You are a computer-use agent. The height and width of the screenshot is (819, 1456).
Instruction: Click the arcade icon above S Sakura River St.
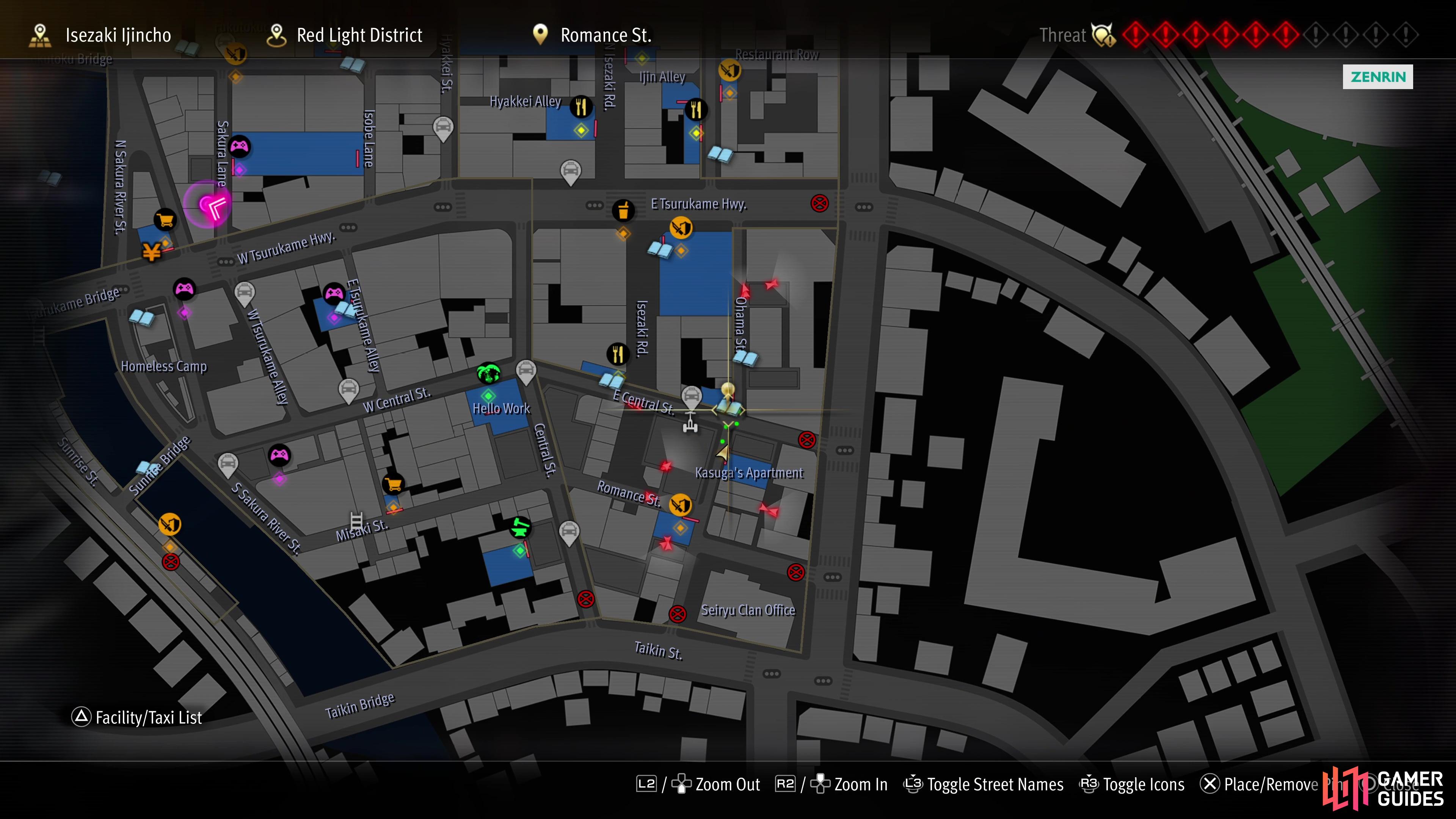click(x=279, y=455)
